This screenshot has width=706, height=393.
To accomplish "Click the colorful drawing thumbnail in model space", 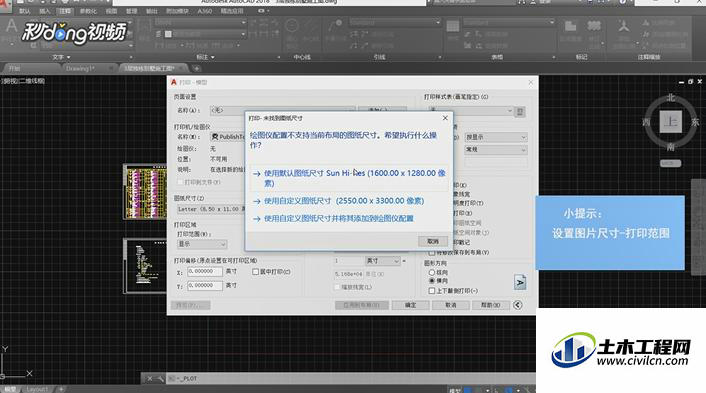I will [145, 192].
